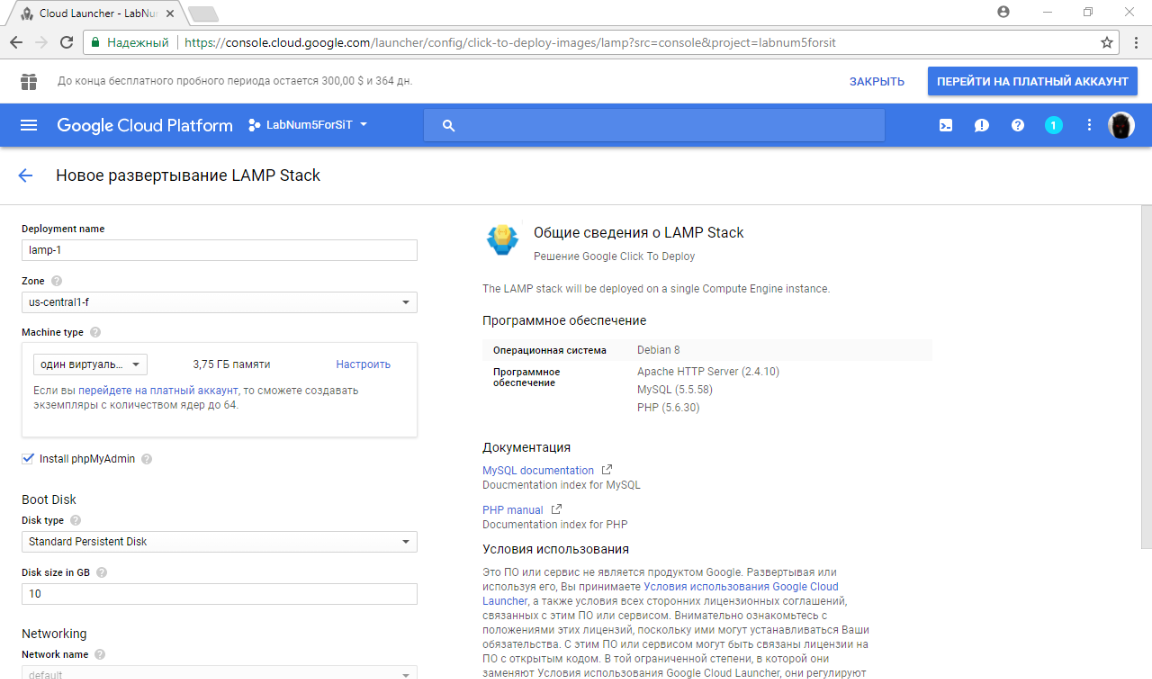Click ЗАКРЫТЬ to dismiss trial banner

pos(876,82)
